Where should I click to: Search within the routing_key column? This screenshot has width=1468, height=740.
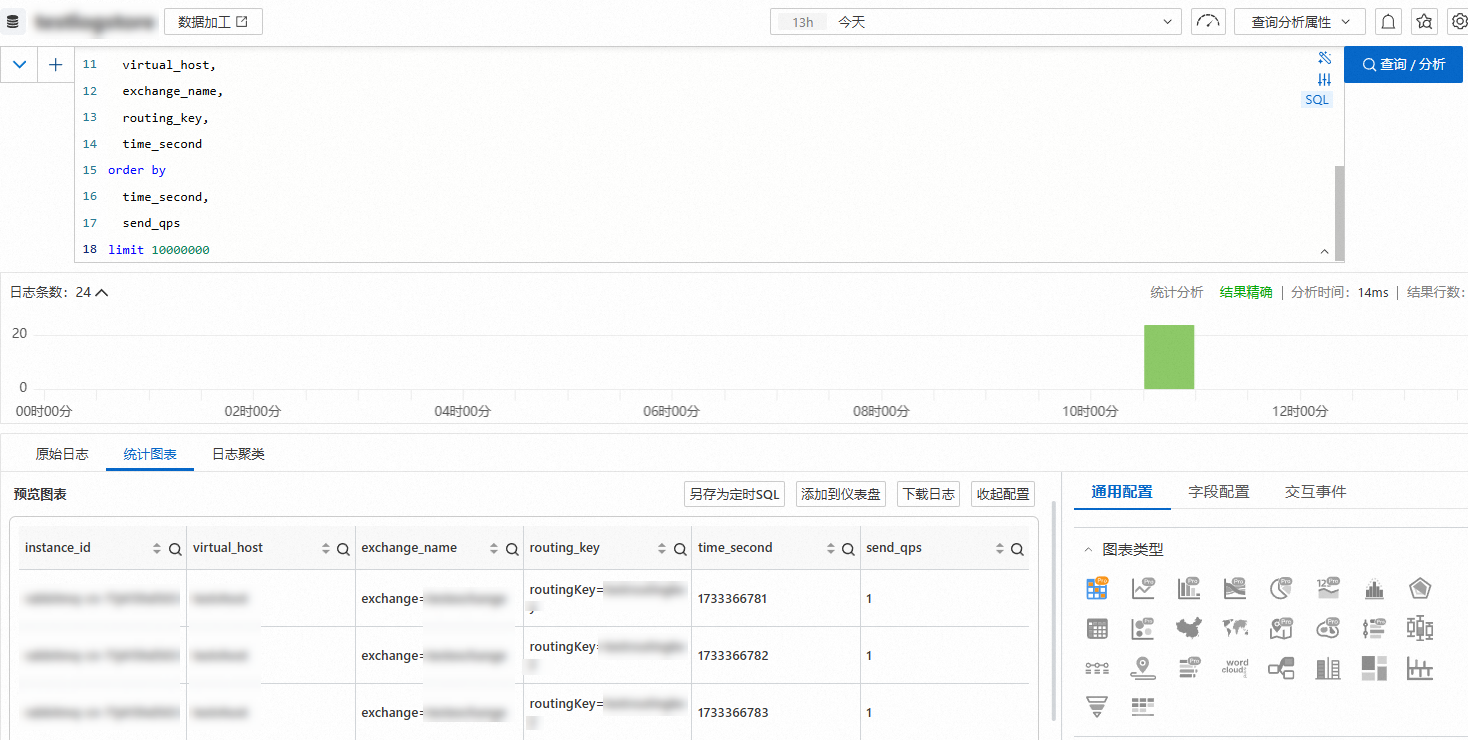click(x=680, y=549)
